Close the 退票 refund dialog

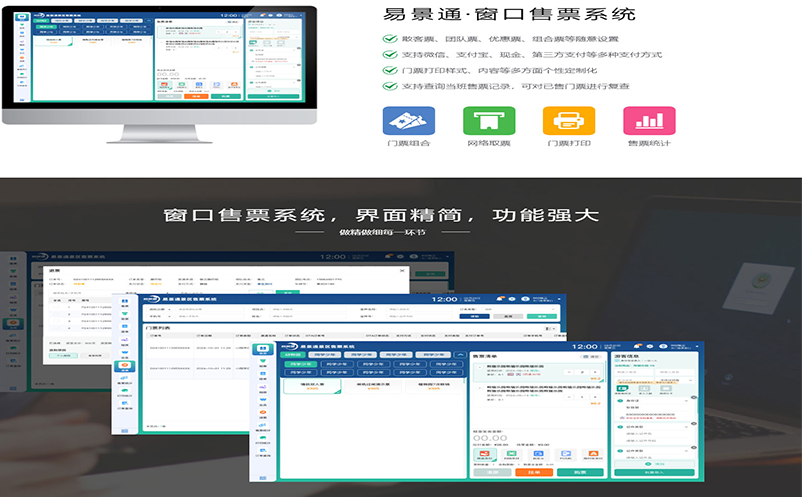[x=402, y=270]
